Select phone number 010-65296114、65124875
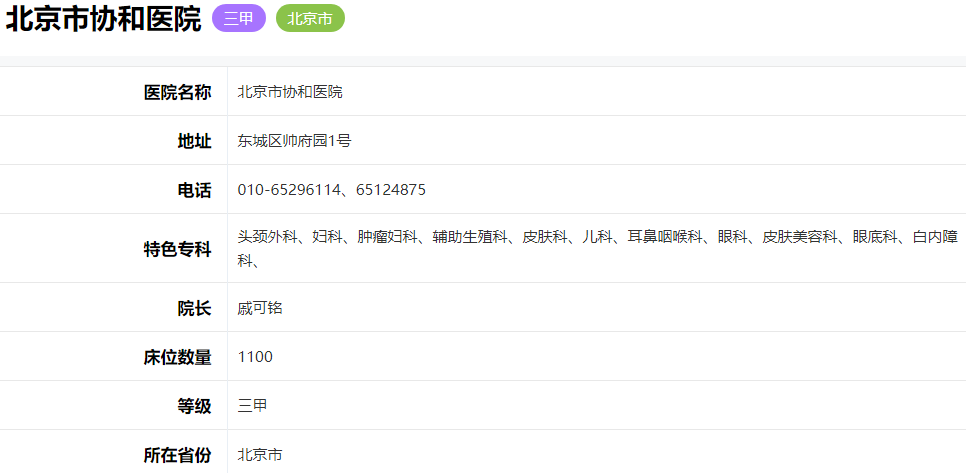The image size is (966, 473). pos(331,190)
